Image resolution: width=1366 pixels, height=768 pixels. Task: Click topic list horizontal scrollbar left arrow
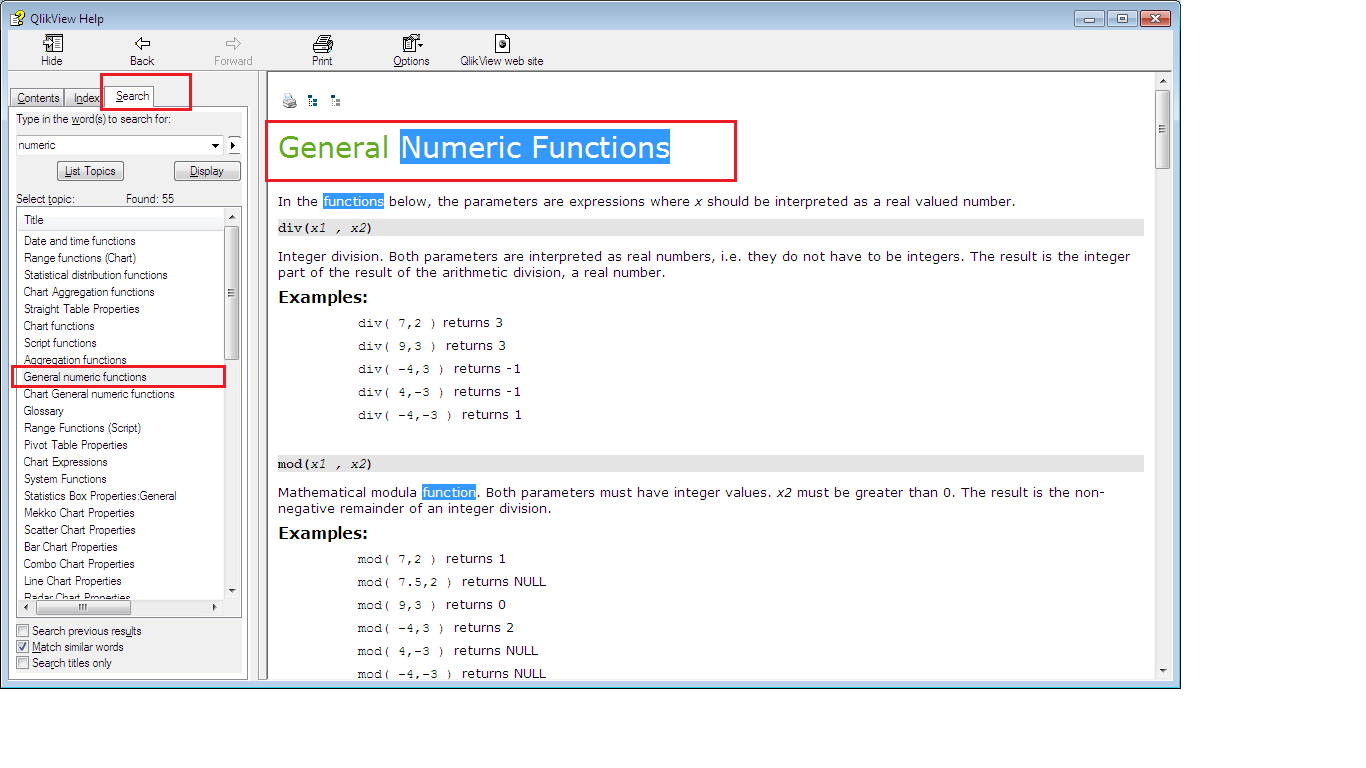pos(27,607)
